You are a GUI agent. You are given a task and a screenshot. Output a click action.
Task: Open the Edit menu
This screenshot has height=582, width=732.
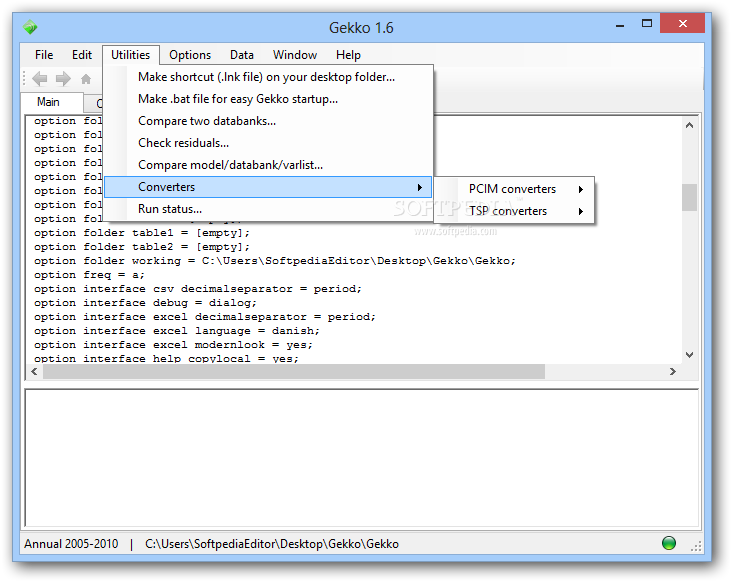[82, 55]
